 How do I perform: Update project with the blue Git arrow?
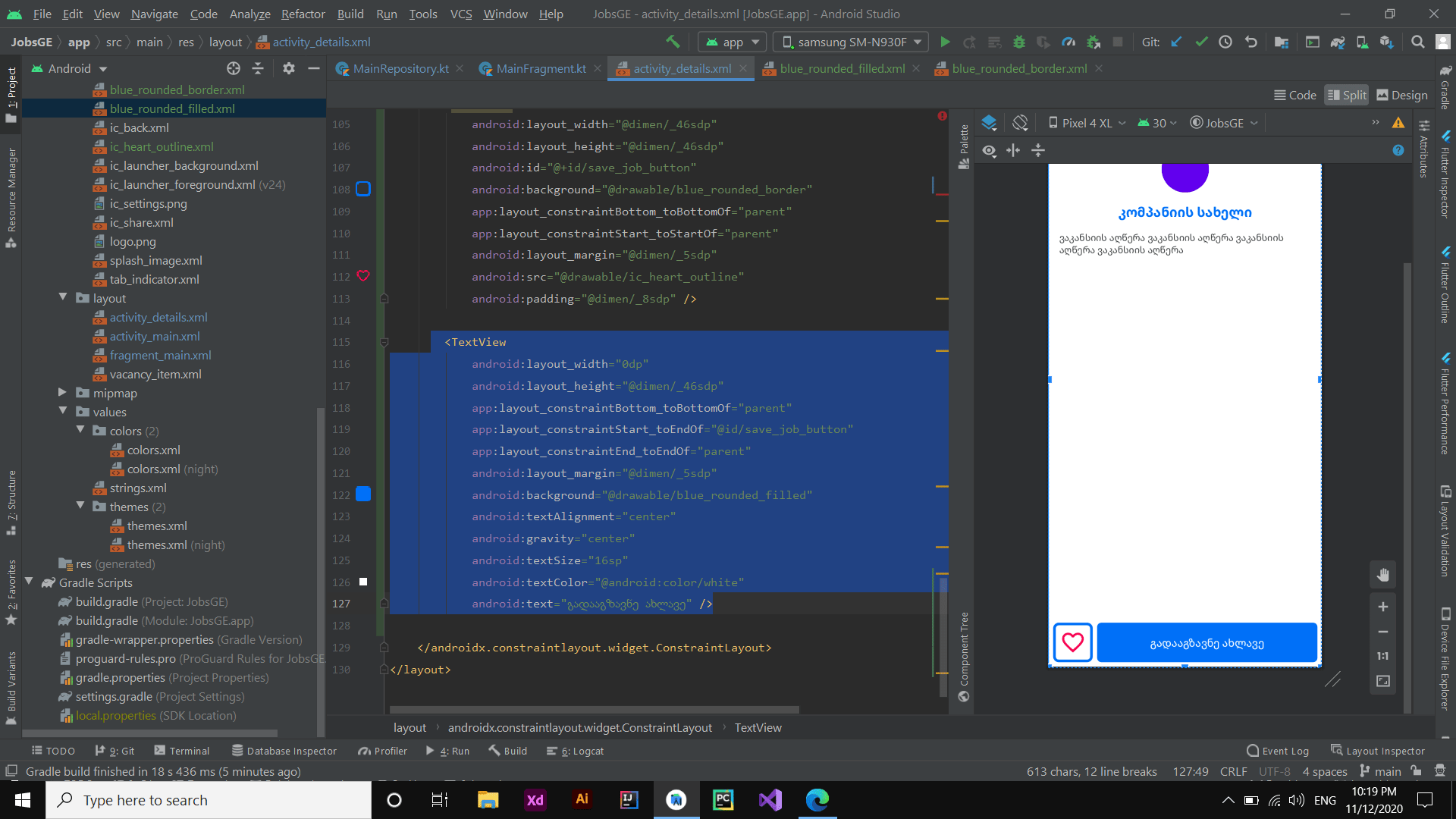pyautogui.click(x=1176, y=42)
